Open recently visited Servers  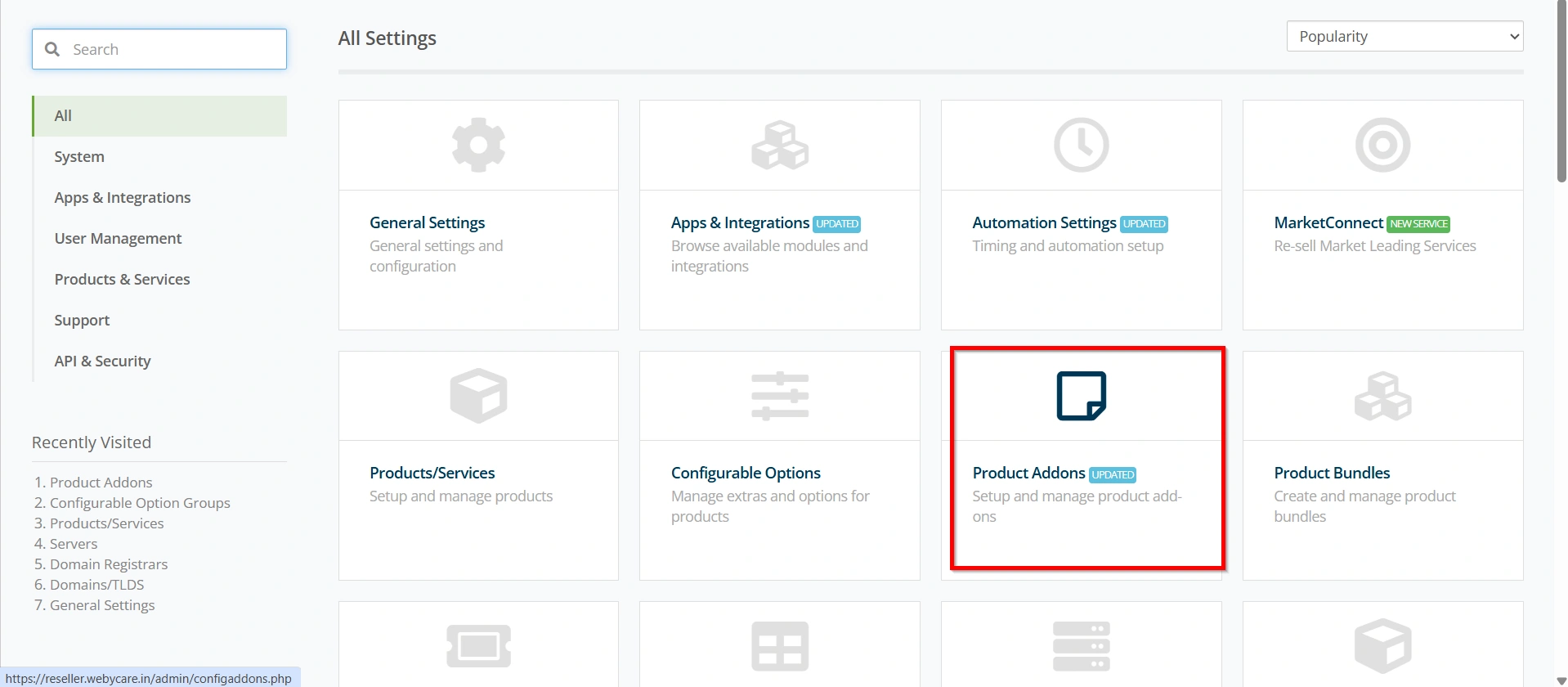[74, 544]
